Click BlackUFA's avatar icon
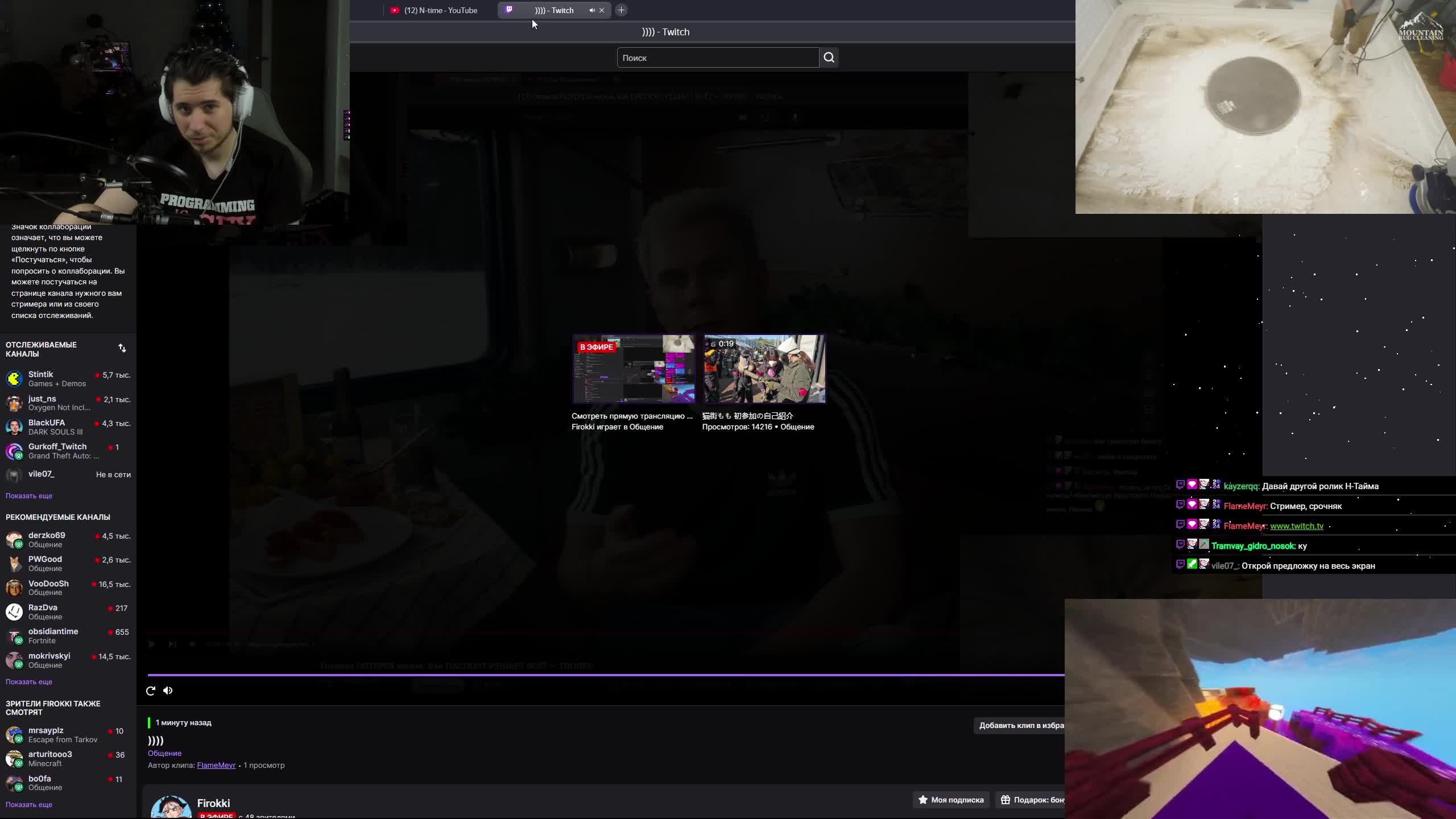Viewport: 1456px width, 819px height. pos(14,427)
